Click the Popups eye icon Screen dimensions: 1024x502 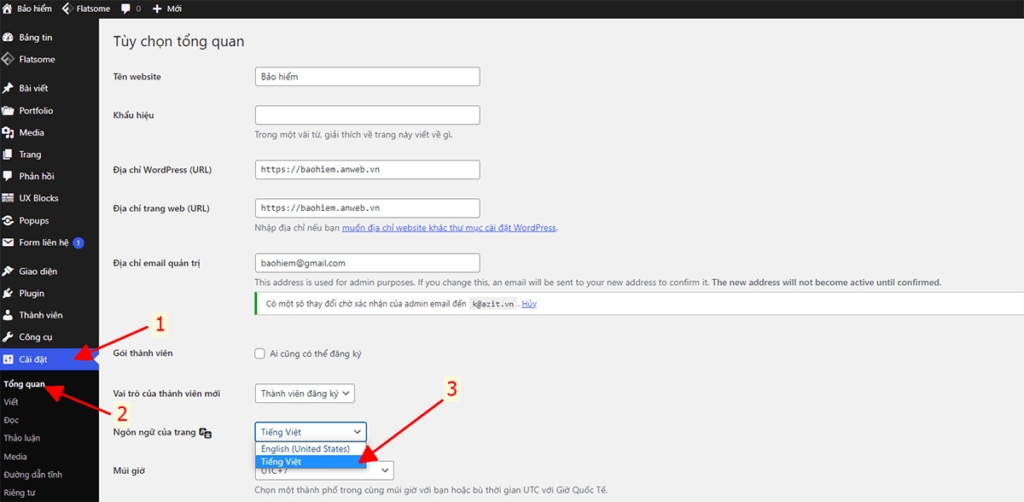[x=8, y=221]
